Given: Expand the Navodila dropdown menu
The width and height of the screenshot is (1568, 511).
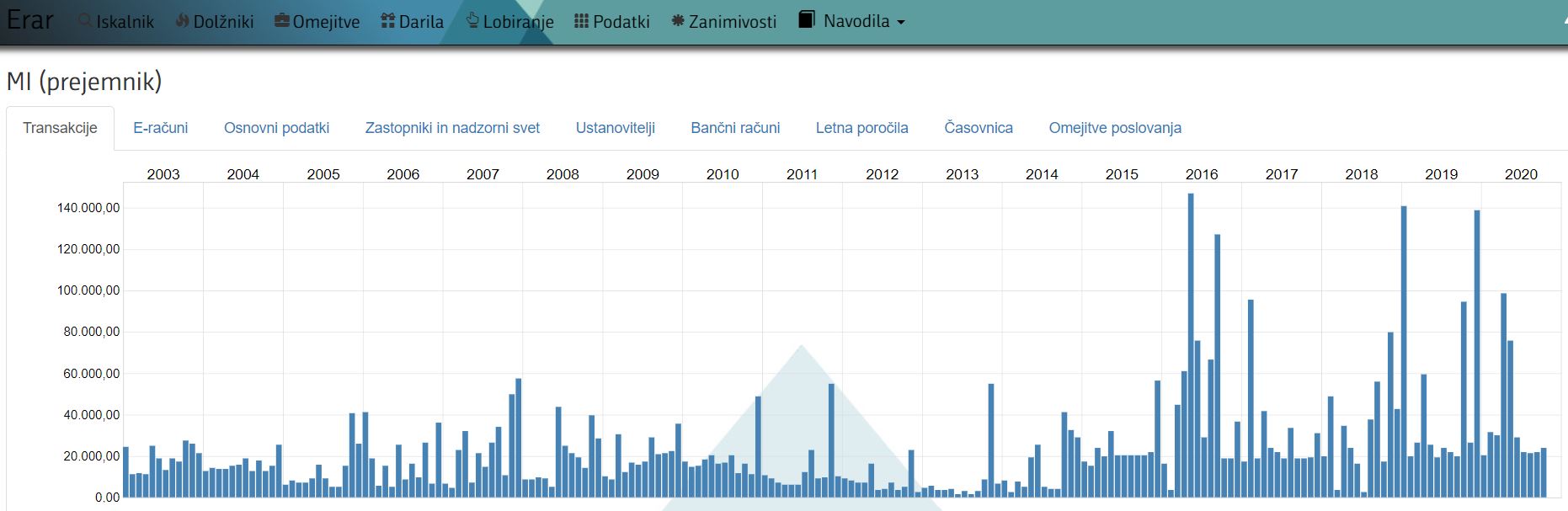Looking at the screenshot, I should coord(900,22).
